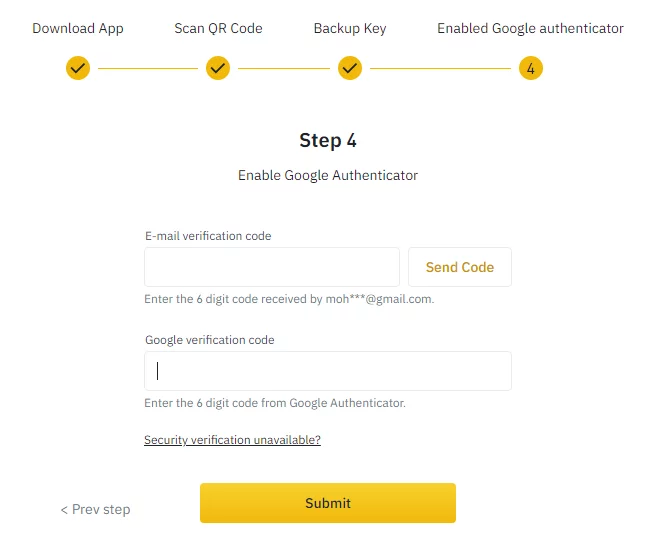Image resolution: width=655 pixels, height=543 pixels.
Task: Click the Step 4 heading
Action: [328, 140]
